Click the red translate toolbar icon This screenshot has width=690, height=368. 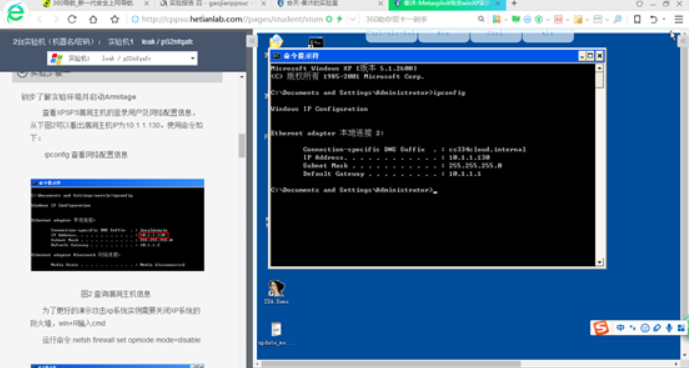pyautogui.click(x=558, y=19)
